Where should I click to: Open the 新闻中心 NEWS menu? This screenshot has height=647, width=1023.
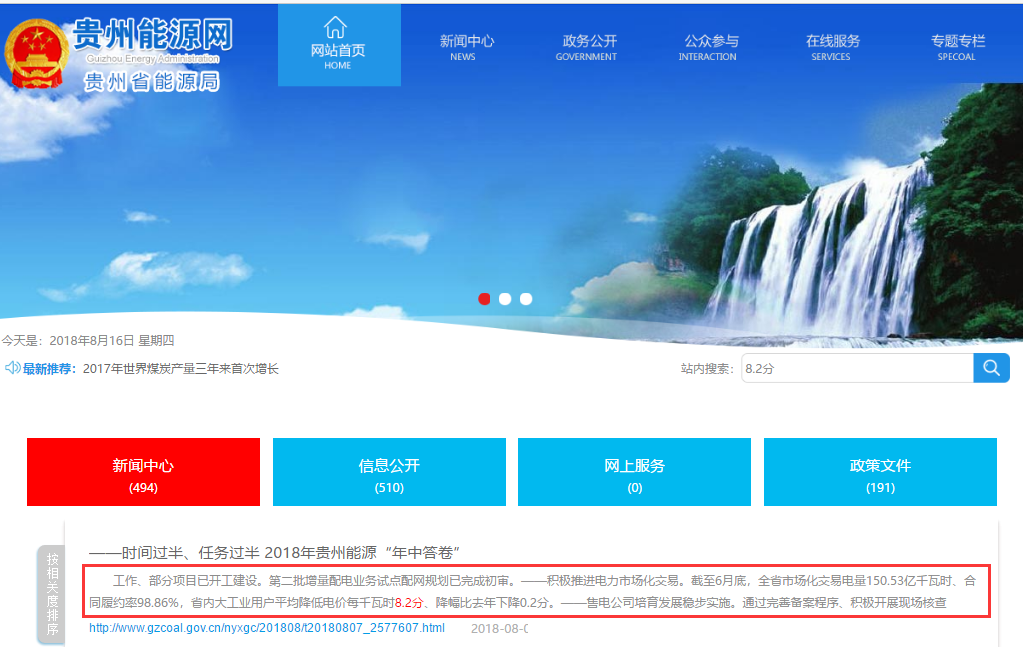tap(466, 47)
